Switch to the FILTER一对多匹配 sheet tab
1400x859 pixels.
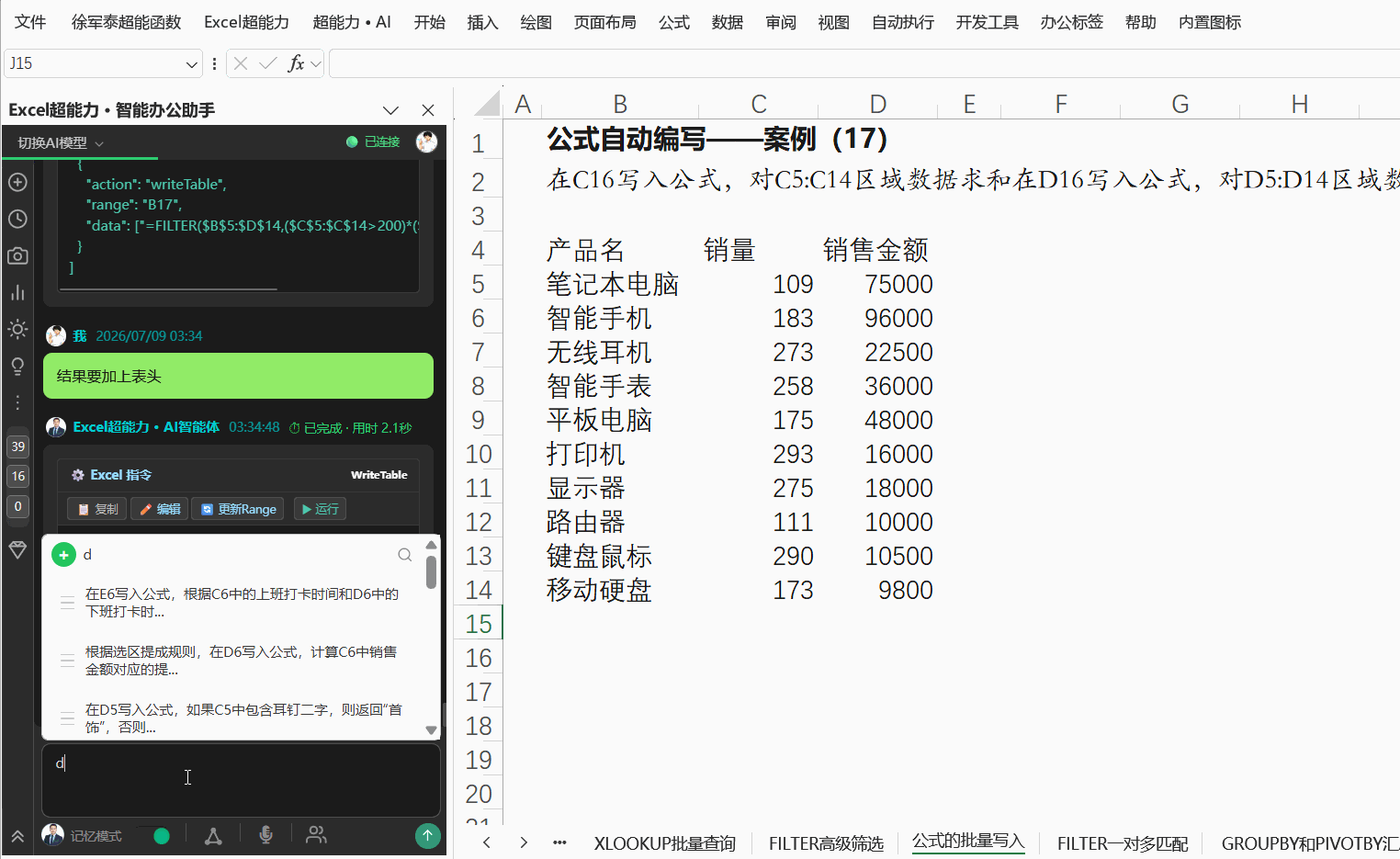point(1123,843)
